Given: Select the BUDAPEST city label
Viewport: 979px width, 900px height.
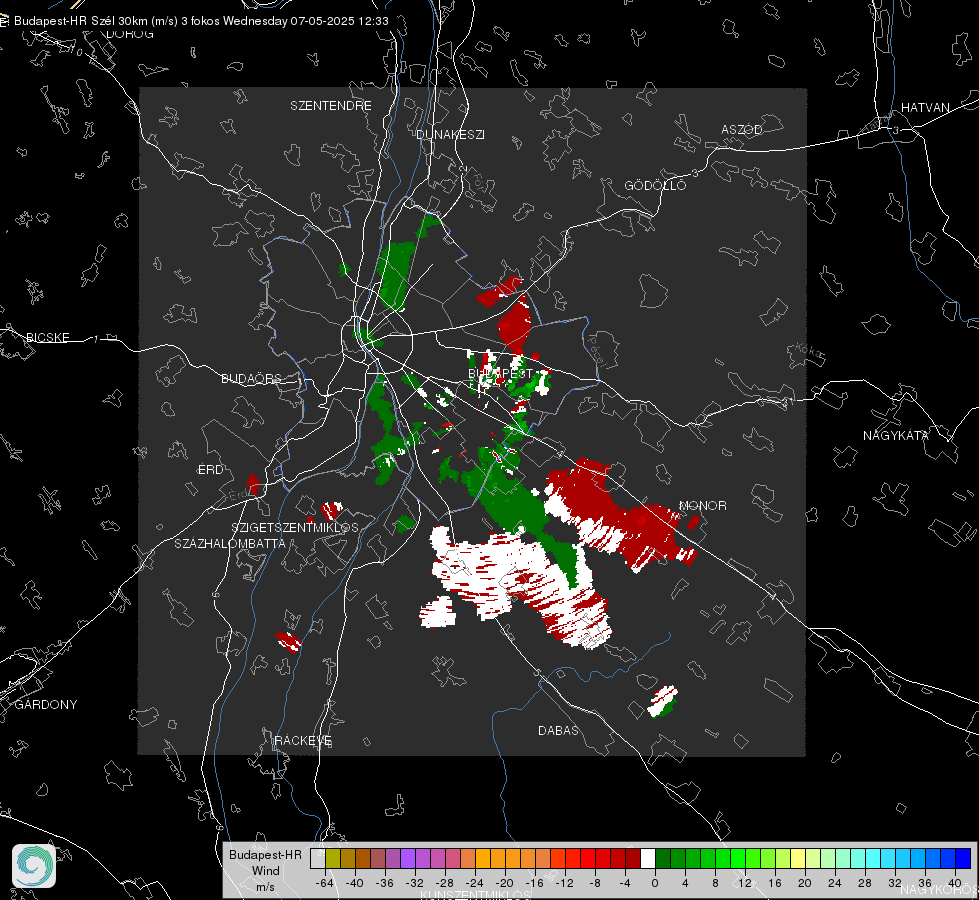Looking at the screenshot, I should 500,373.
